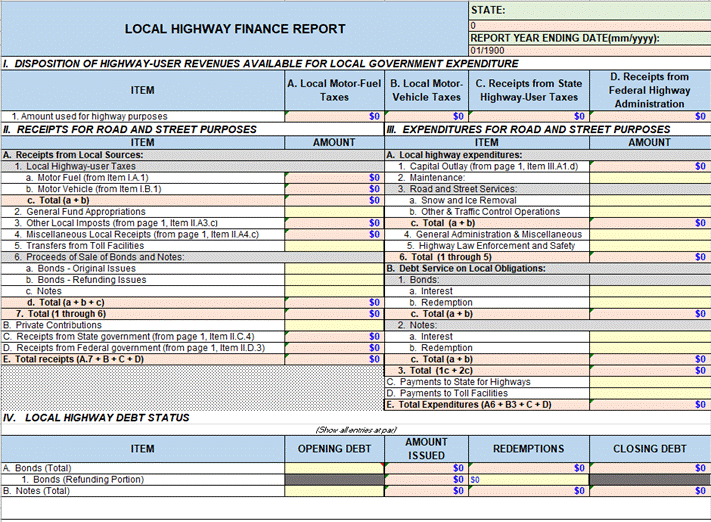Select the 'LOCAL HIGHWAY FINANCE REPORT' title cell
Screen dimensions: 711x522
coord(235,29)
